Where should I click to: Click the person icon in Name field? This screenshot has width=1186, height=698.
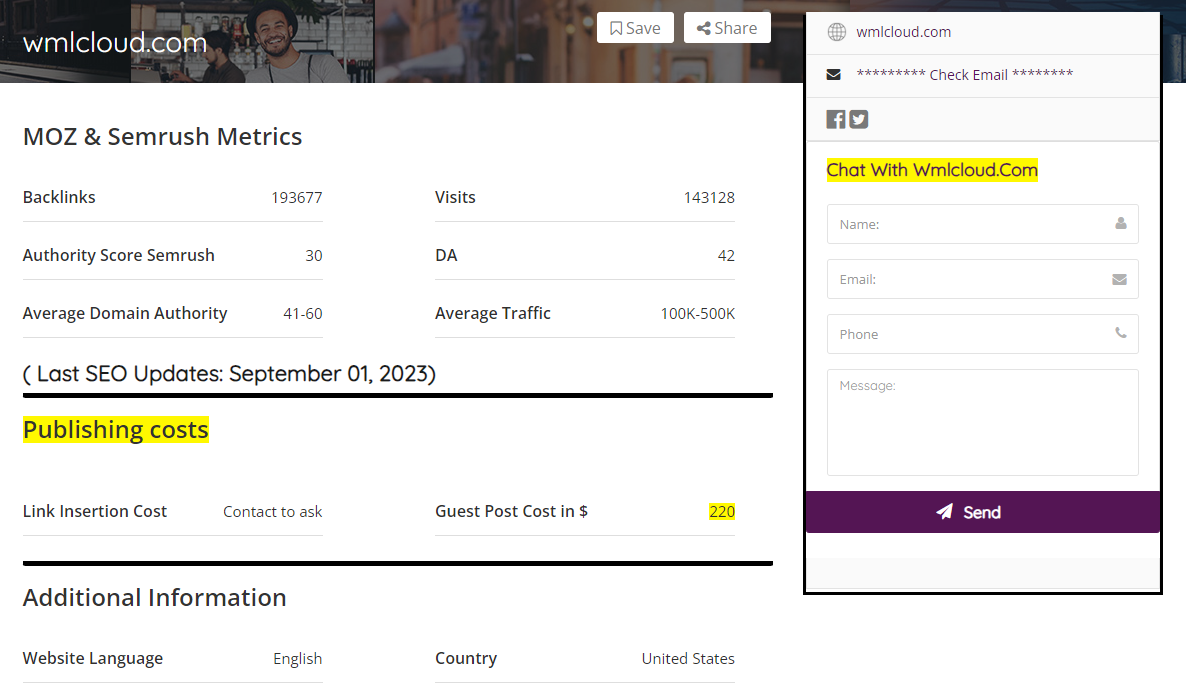1121,224
